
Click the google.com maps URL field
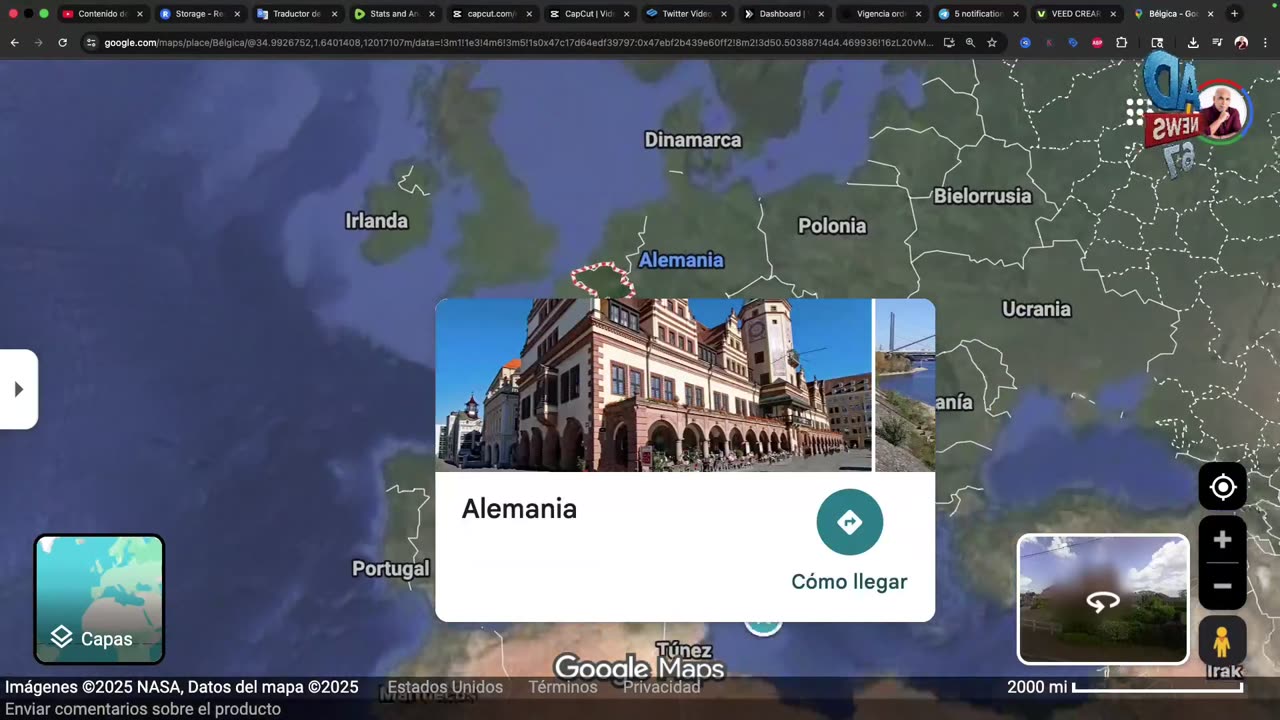coord(519,43)
